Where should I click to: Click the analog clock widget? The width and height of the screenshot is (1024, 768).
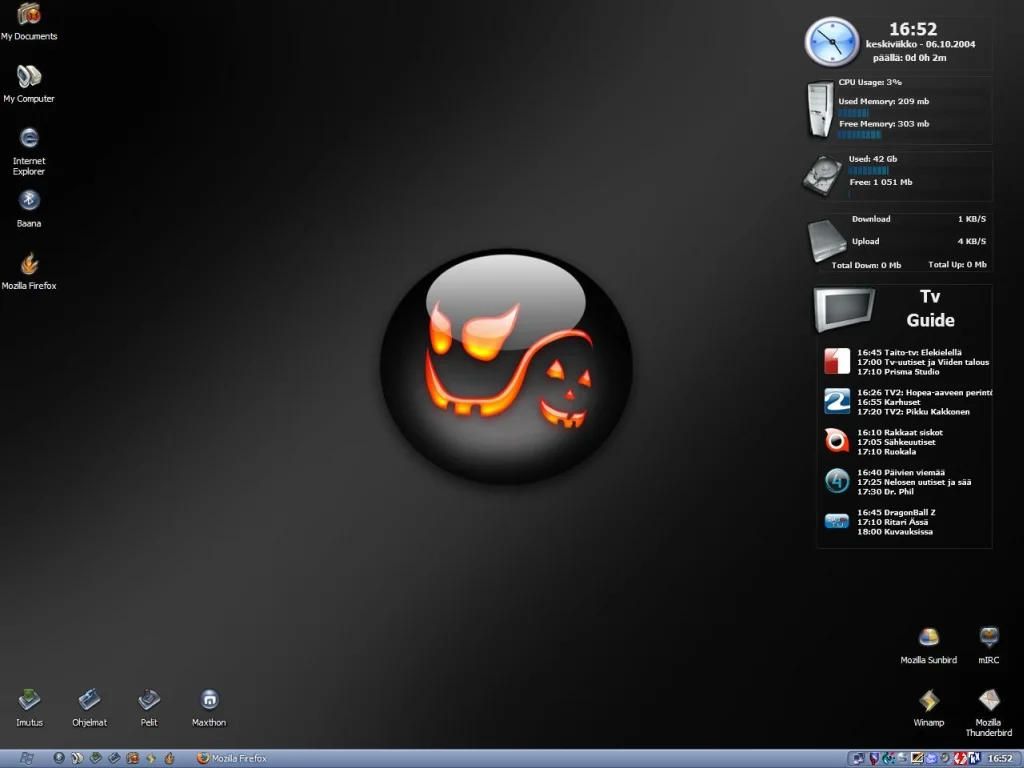pyautogui.click(x=832, y=42)
